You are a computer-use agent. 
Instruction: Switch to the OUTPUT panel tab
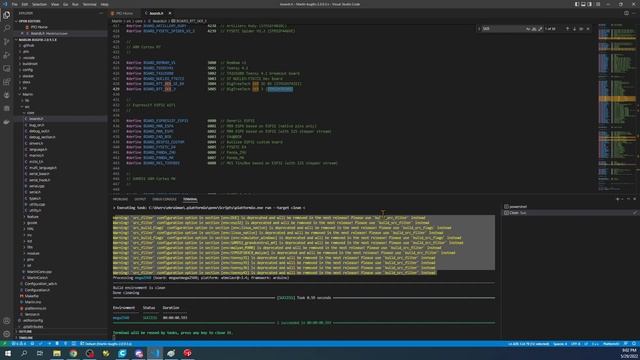coord(140,199)
